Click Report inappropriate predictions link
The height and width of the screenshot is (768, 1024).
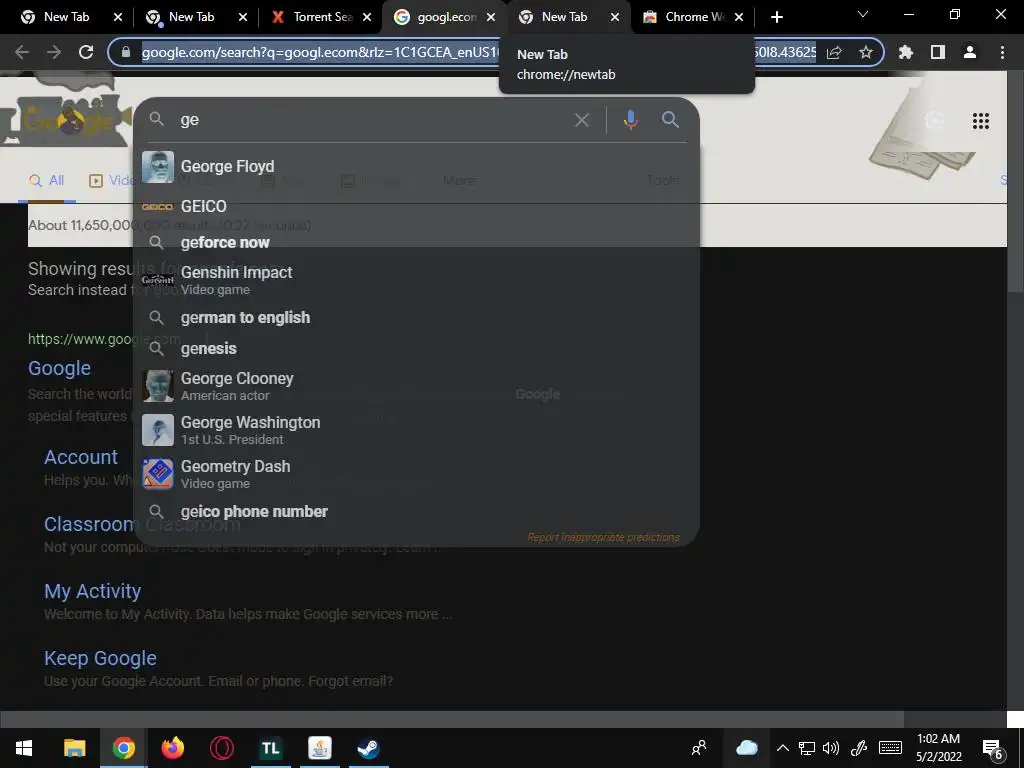pos(603,537)
